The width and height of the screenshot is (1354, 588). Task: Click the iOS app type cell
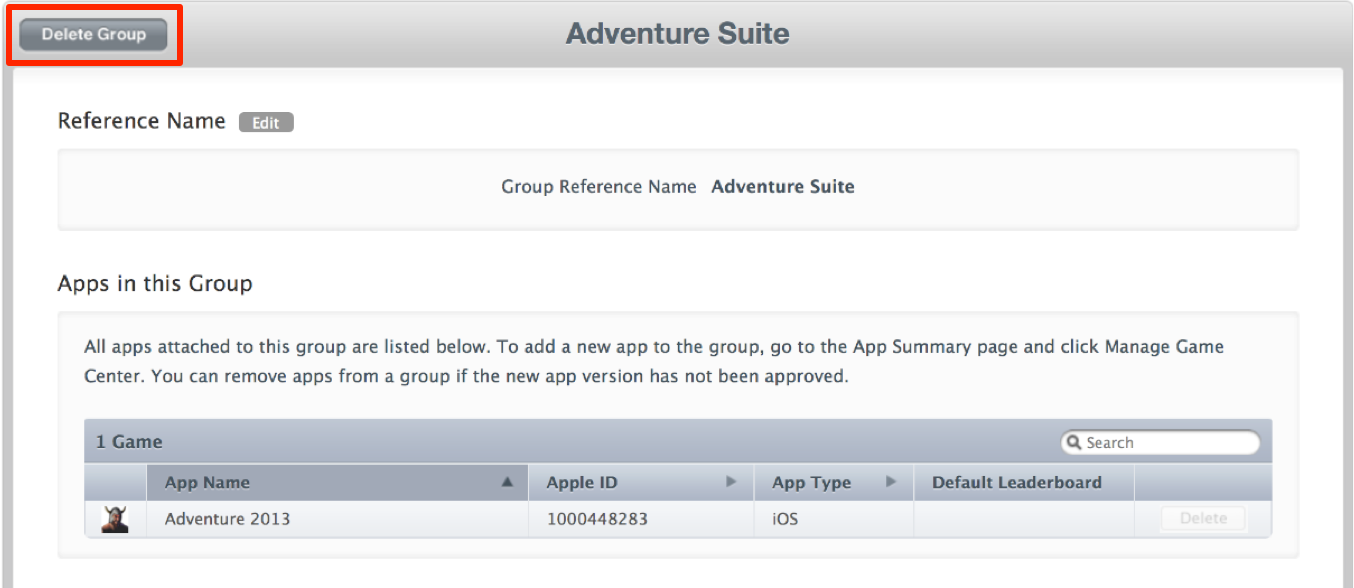pos(785,519)
